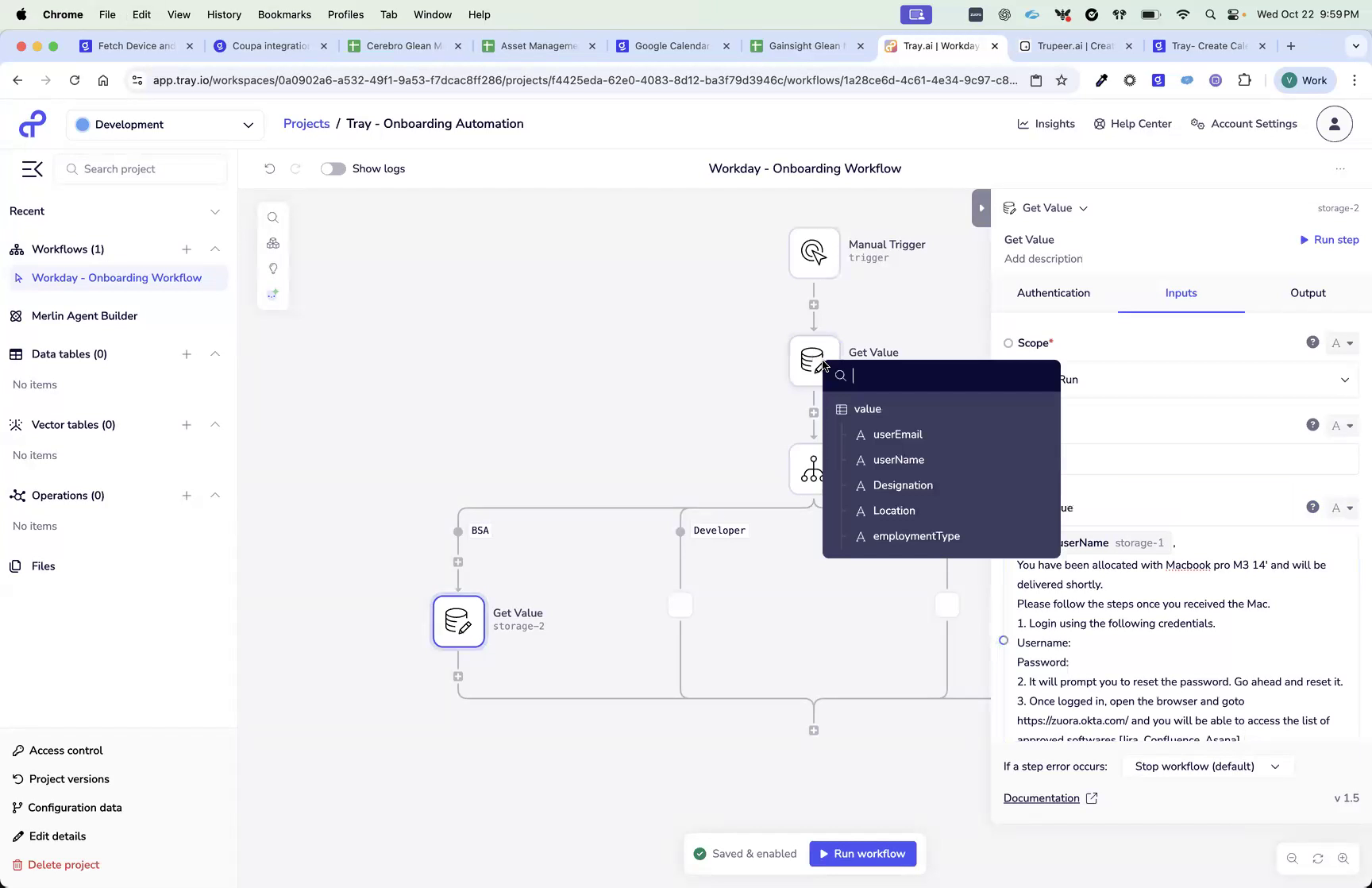Open the connectors panel icon below search
This screenshot has width=1372, height=888.
[273, 243]
